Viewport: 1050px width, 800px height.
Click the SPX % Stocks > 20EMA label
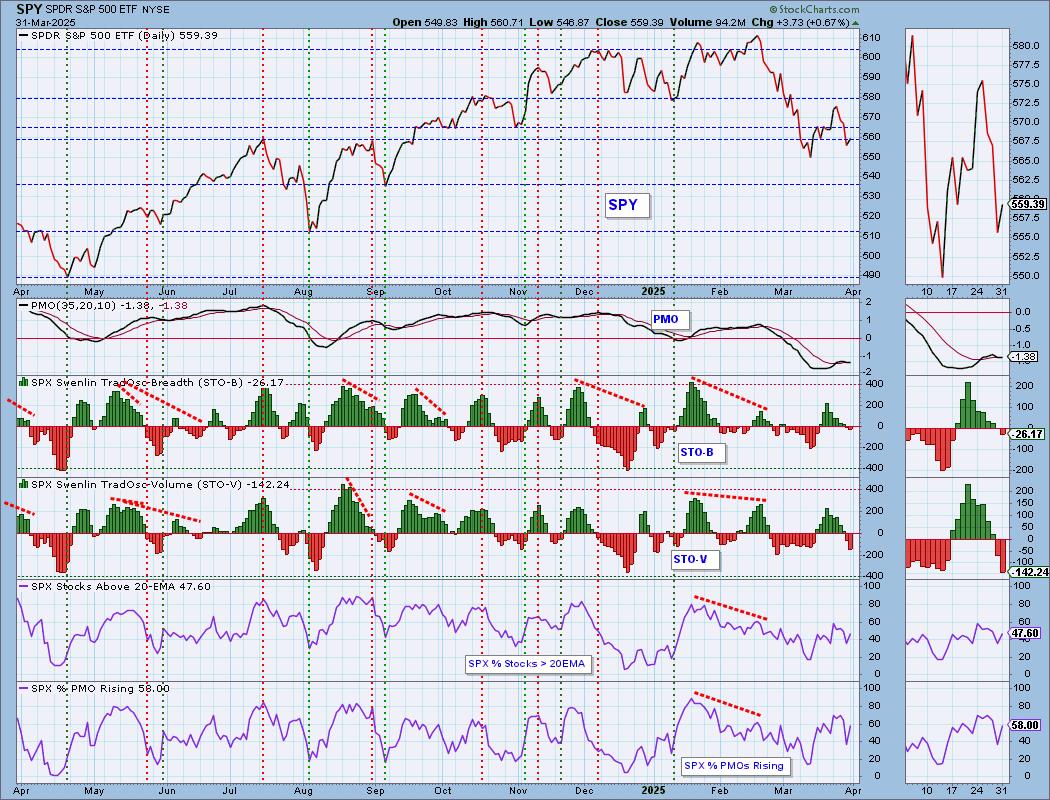[526, 664]
